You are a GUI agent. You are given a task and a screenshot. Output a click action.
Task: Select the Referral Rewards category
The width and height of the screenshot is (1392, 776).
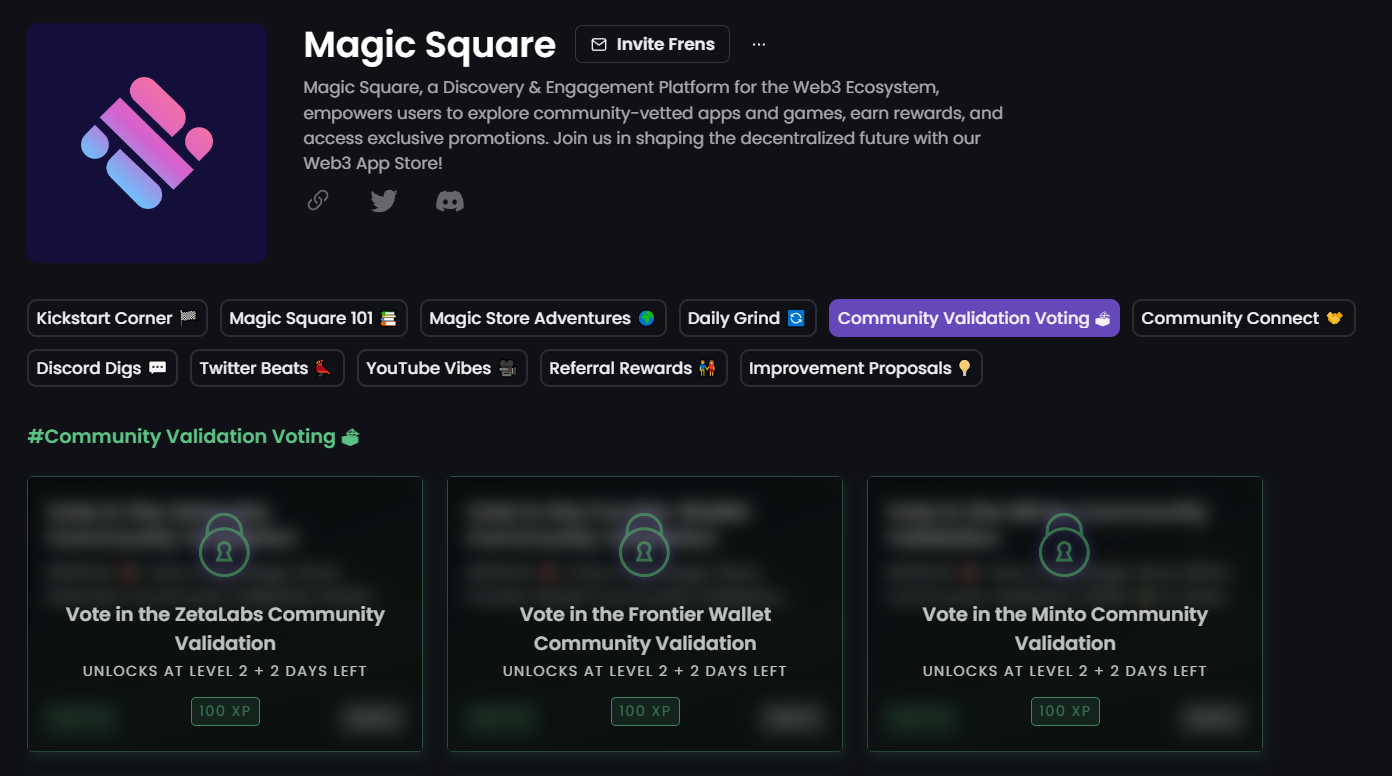[x=633, y=368]
